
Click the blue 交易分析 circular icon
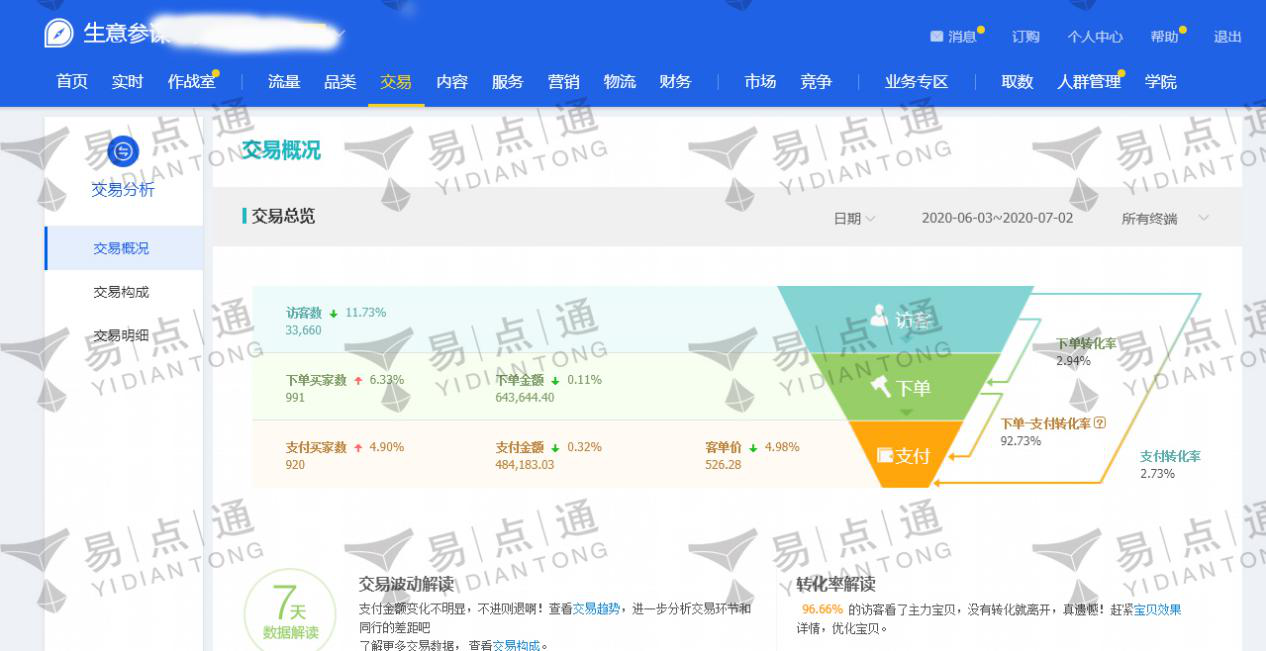coord(123,151)
